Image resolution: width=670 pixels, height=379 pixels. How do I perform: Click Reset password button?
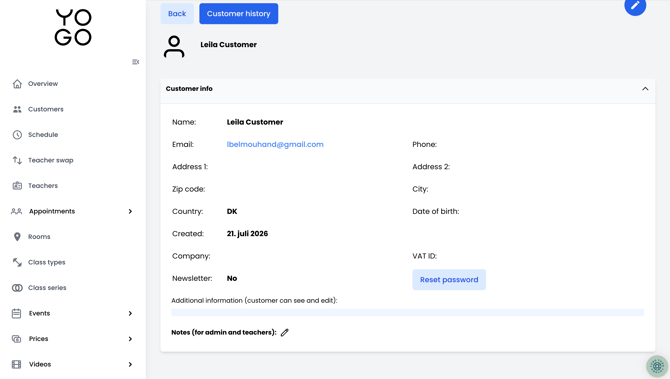pyautogui.click(x=449, y=280)
